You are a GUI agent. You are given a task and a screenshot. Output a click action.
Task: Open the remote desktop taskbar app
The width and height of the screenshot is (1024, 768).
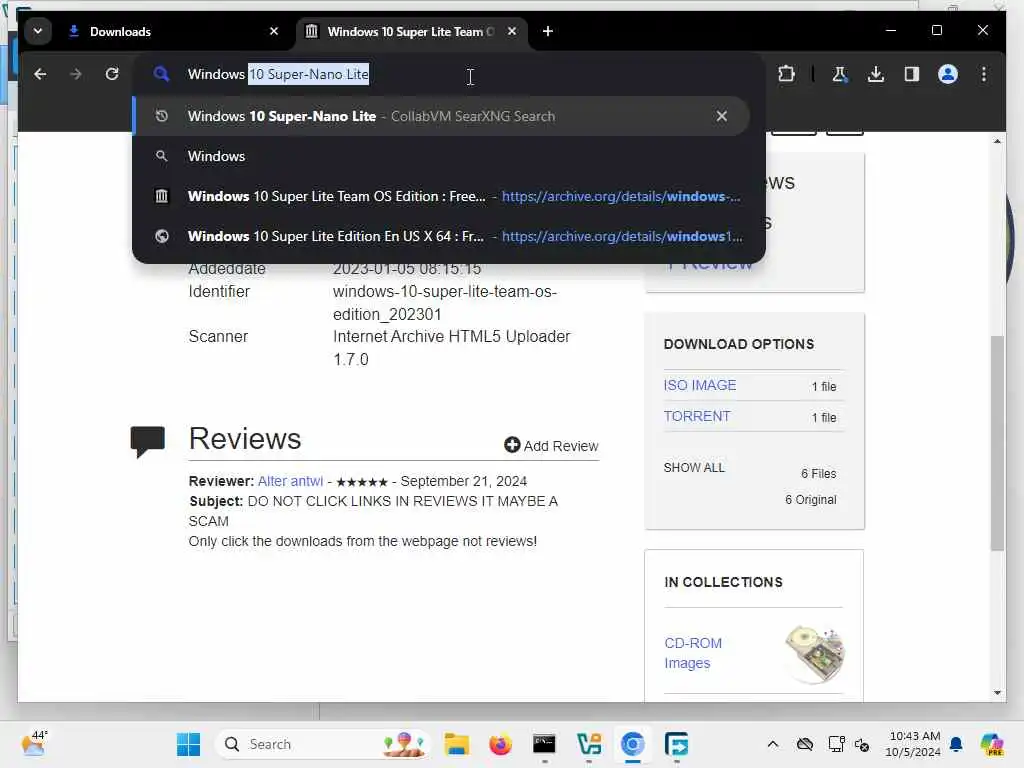(676, 744)
